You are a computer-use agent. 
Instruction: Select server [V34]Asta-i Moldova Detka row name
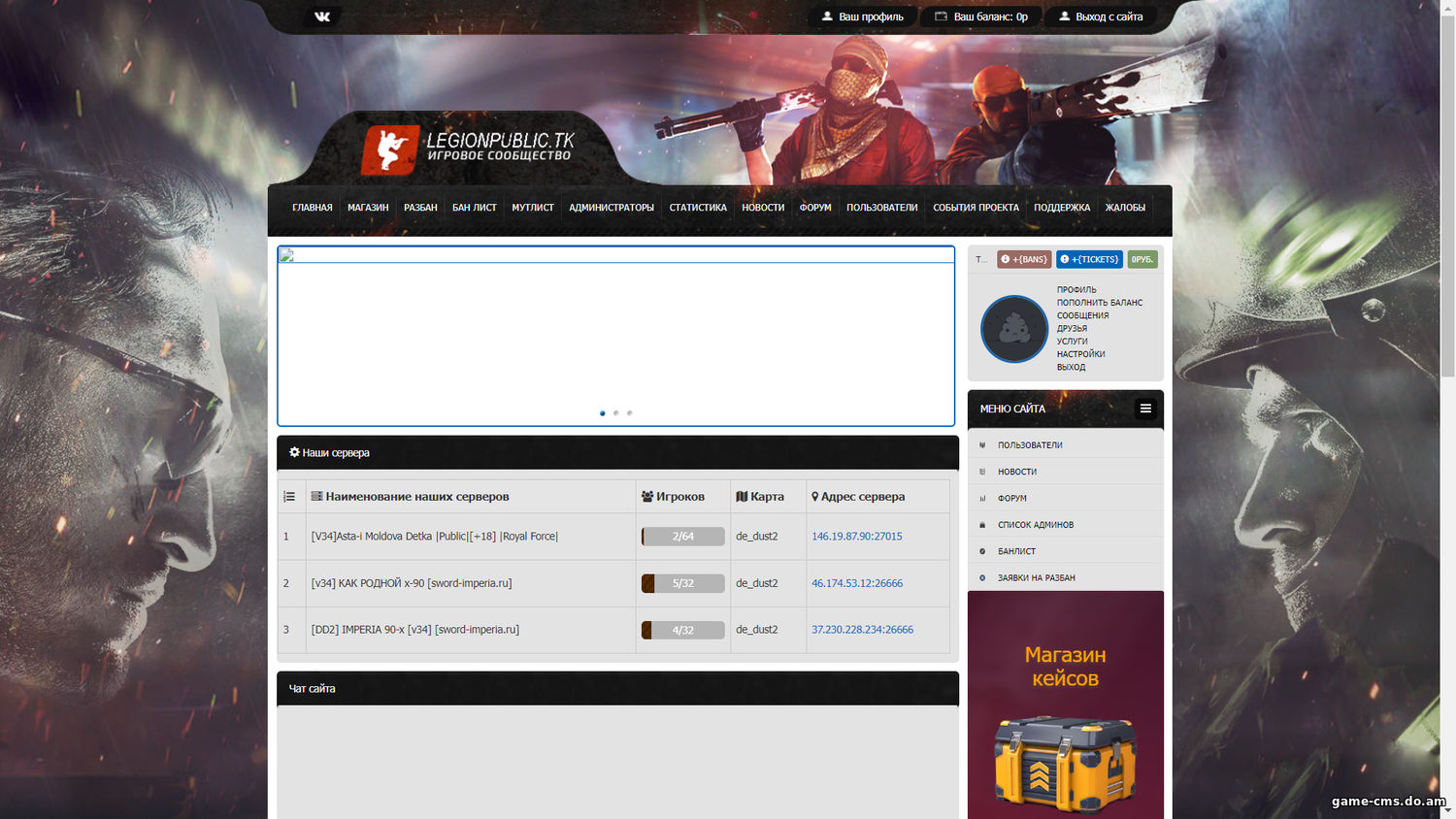pos(435,537)
